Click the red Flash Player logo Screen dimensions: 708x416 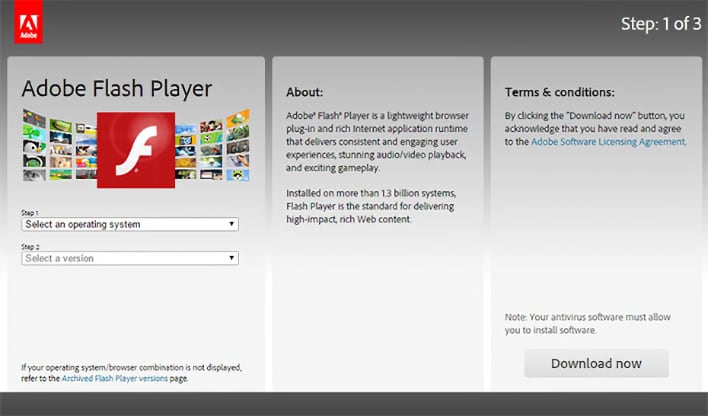coord(136,150)
